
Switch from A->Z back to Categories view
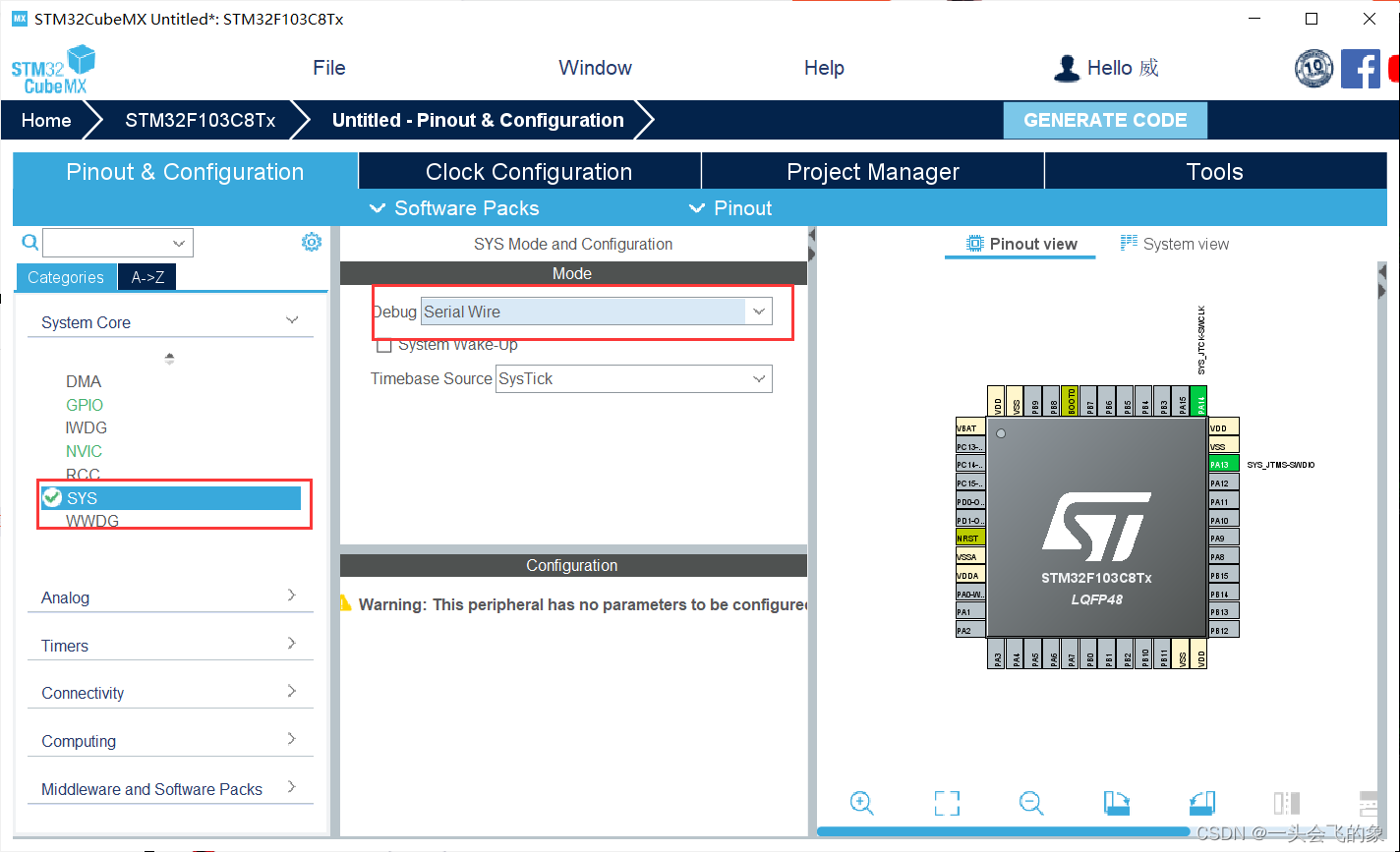[65, 277]
